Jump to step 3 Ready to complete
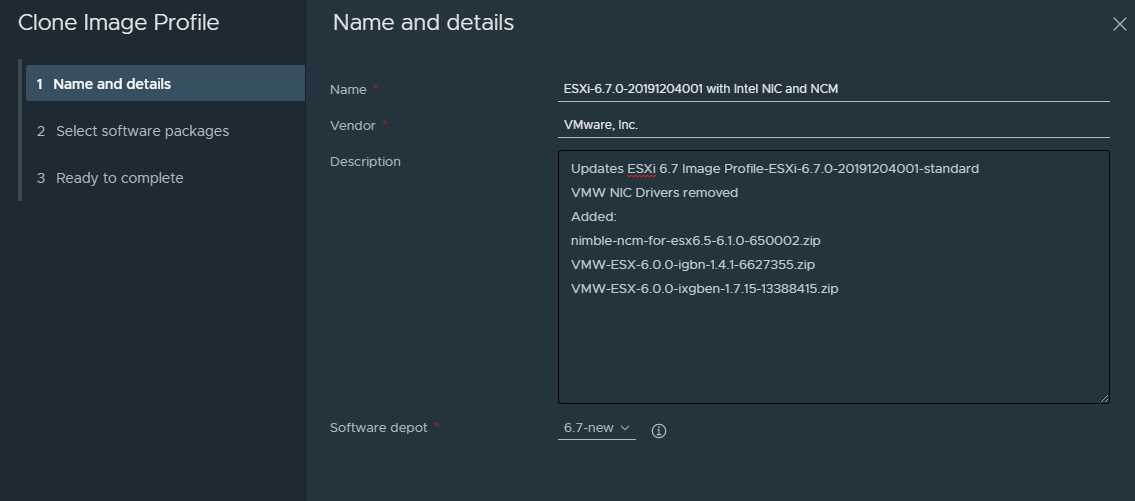This screenshot has height=501, width=1135. point(119,178)
